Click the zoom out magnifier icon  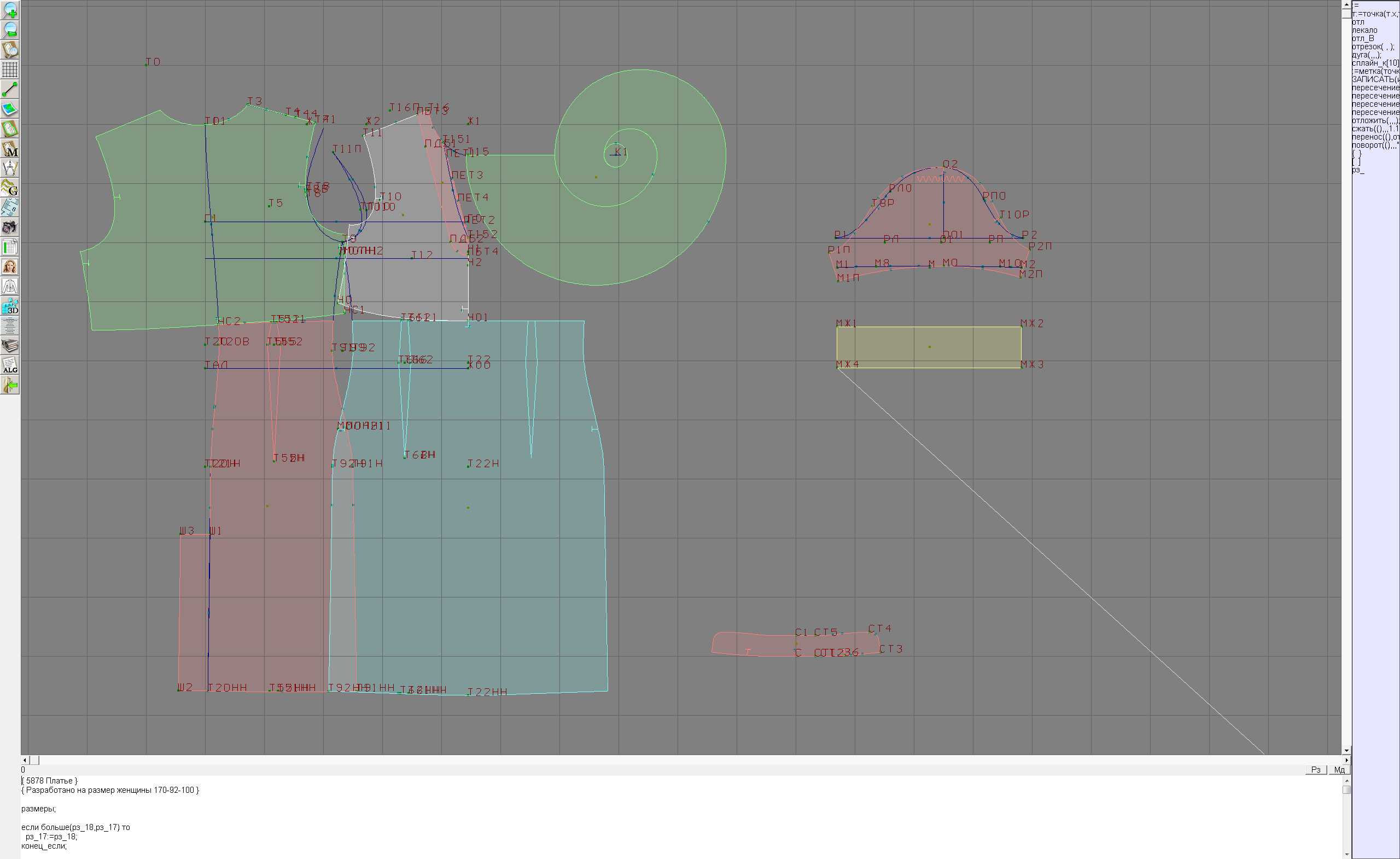point(10,30)
